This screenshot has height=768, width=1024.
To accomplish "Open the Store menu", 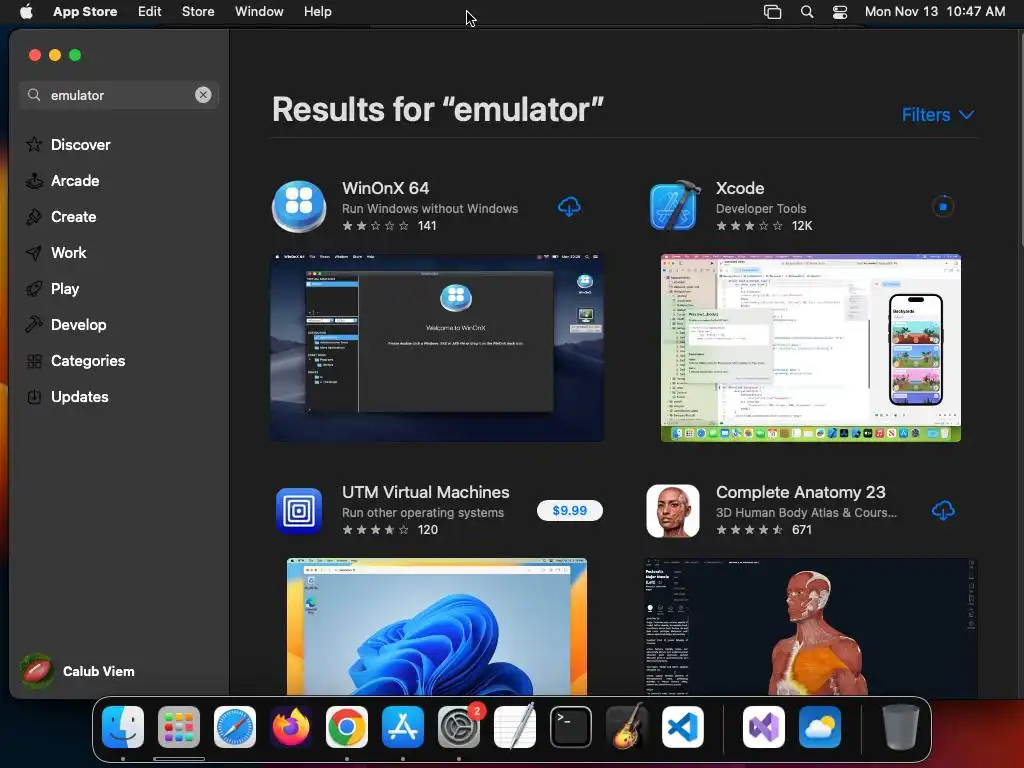I will 198,12.
